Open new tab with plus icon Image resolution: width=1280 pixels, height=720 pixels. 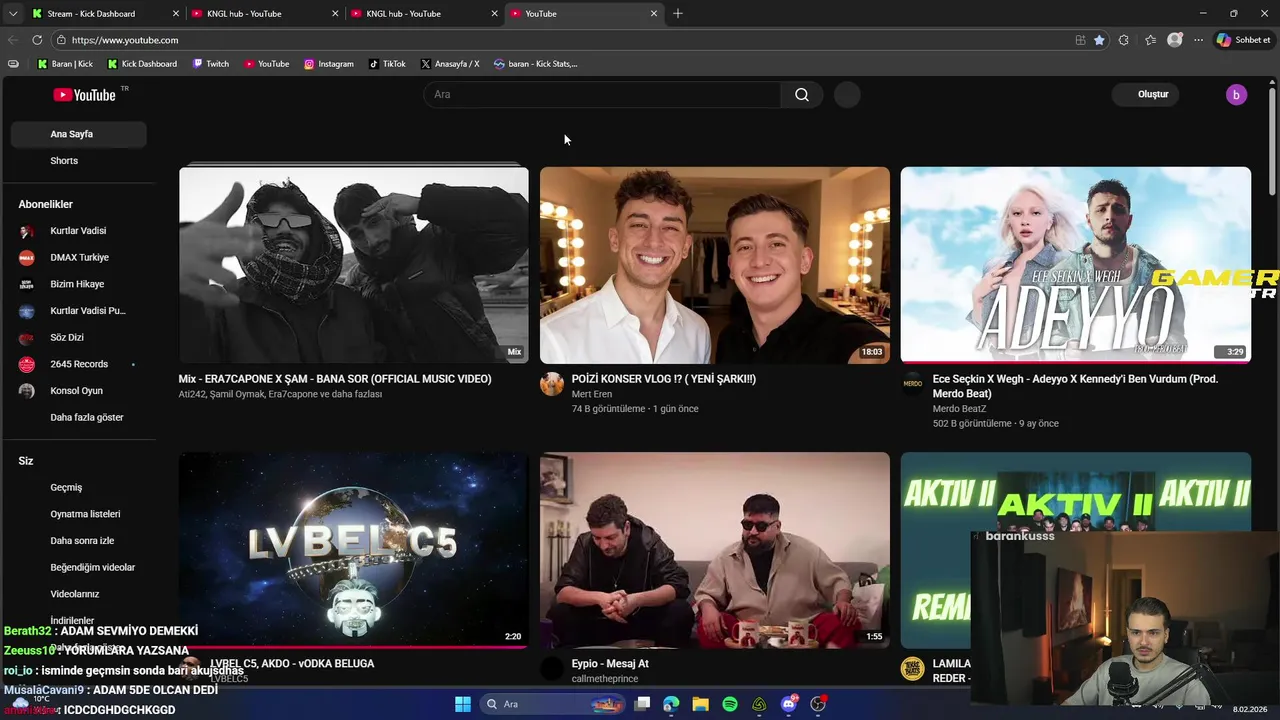(x=678, y=13)
